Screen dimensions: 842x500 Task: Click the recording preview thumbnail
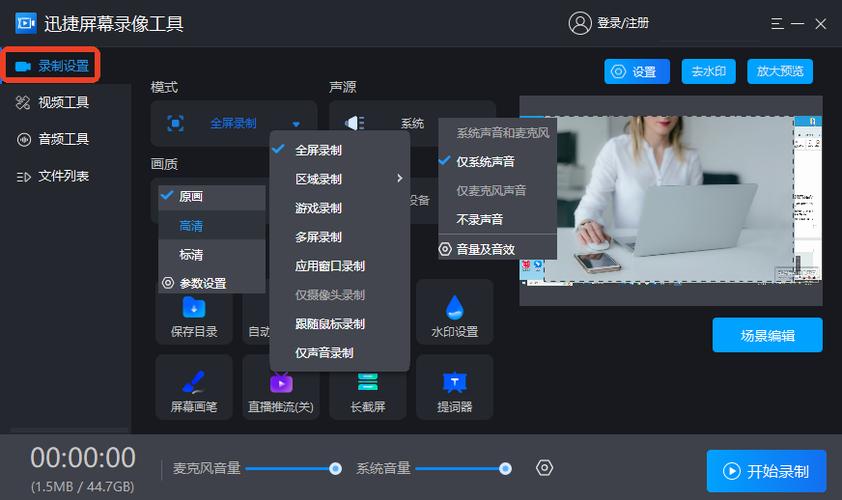pos(671,200)
